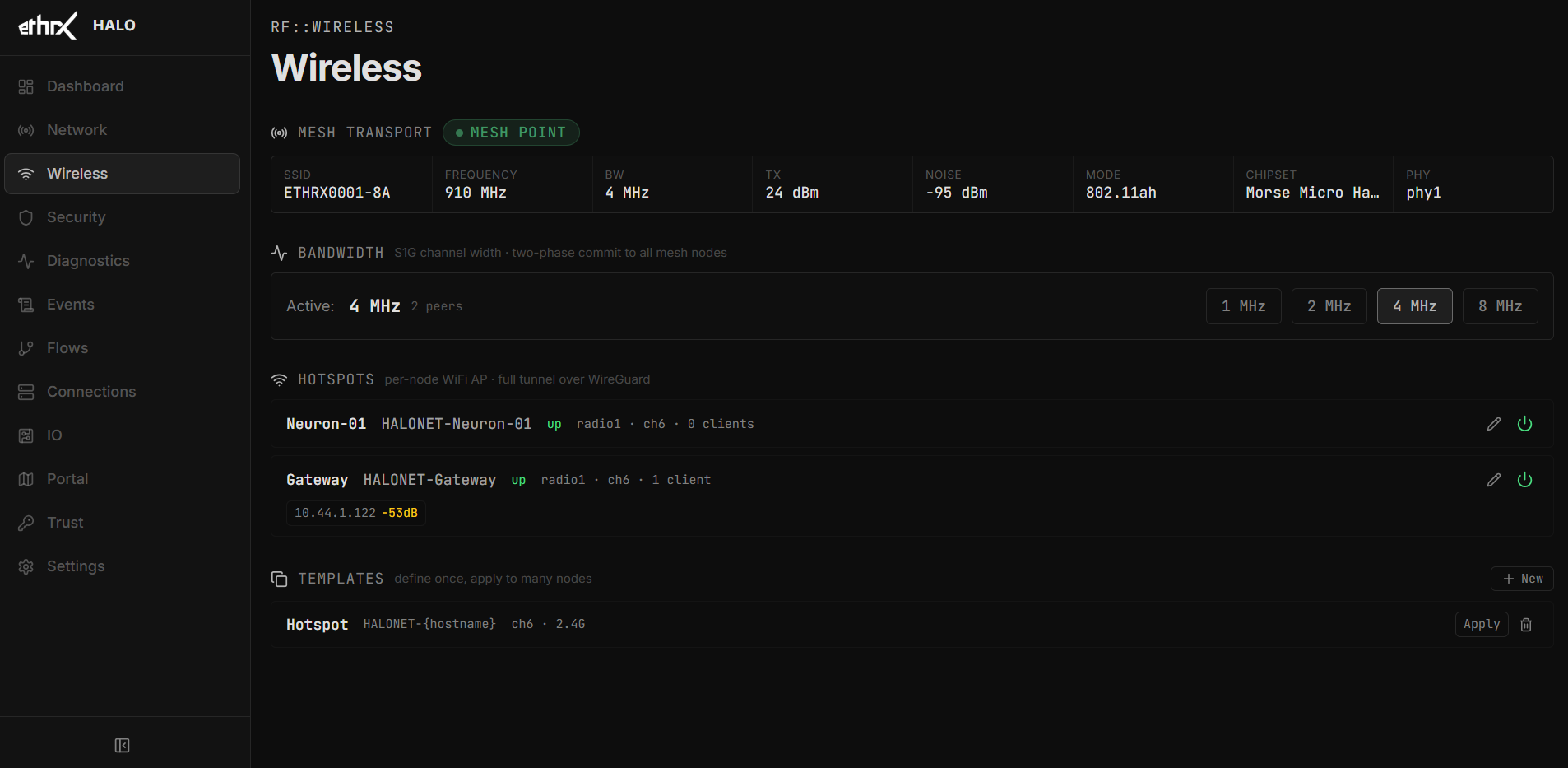Click the noise value -95 dBm
This screenshot has width=1568, height=768.
pos(956,193)
